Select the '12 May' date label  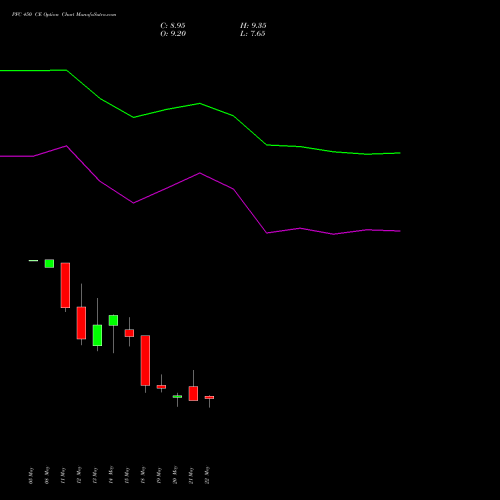point(79,475)
